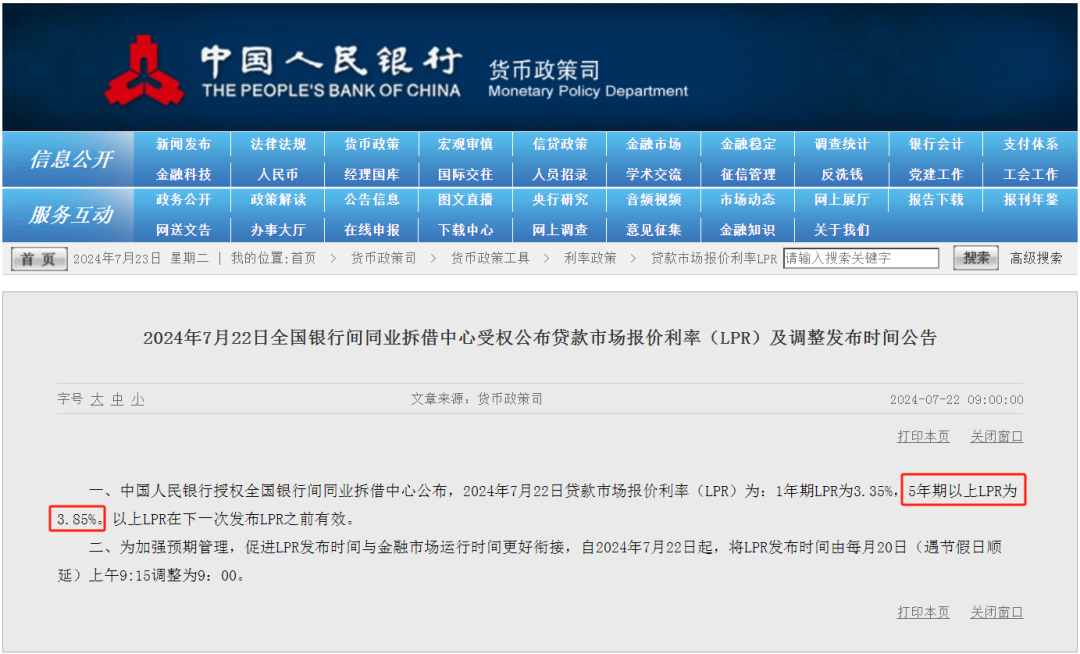Click the 信息公开 section label

coord(70,159)
